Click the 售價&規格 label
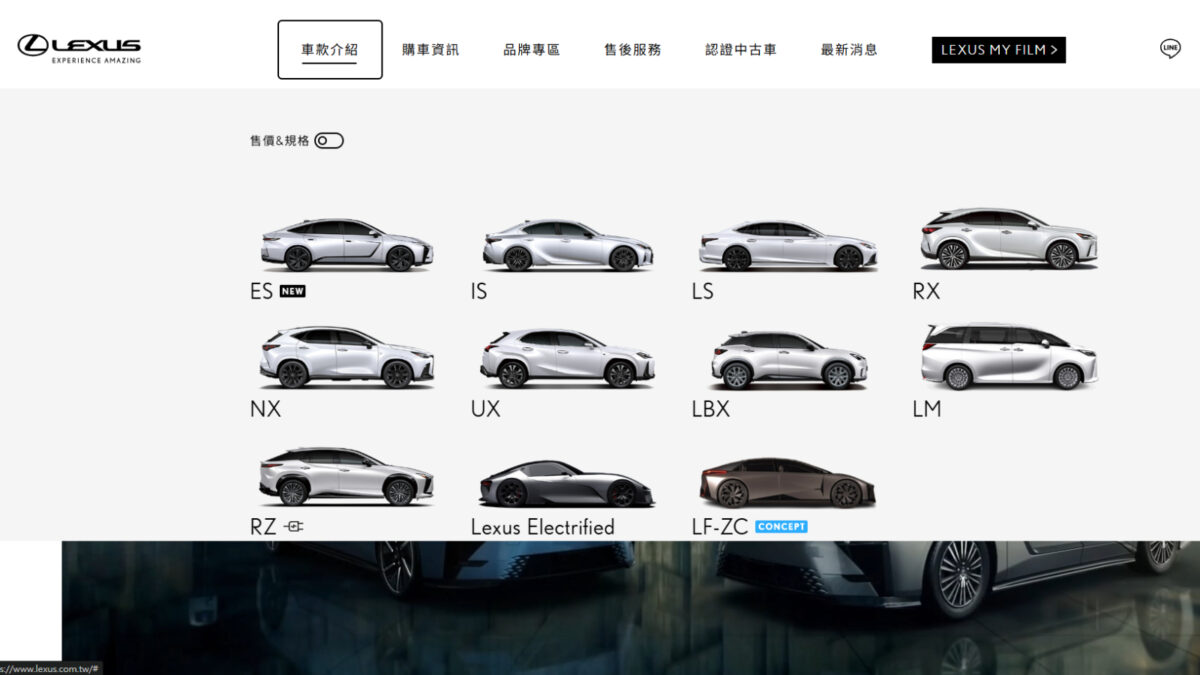The width and height of the screenshot is (1200, 675). tap(280, 141)
